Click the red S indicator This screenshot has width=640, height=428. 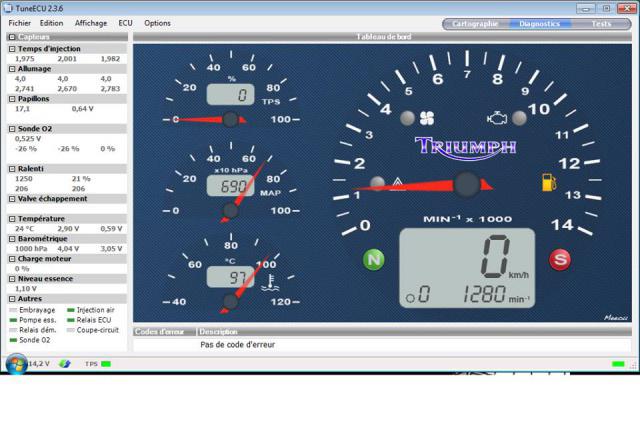(x=560, y=259)
